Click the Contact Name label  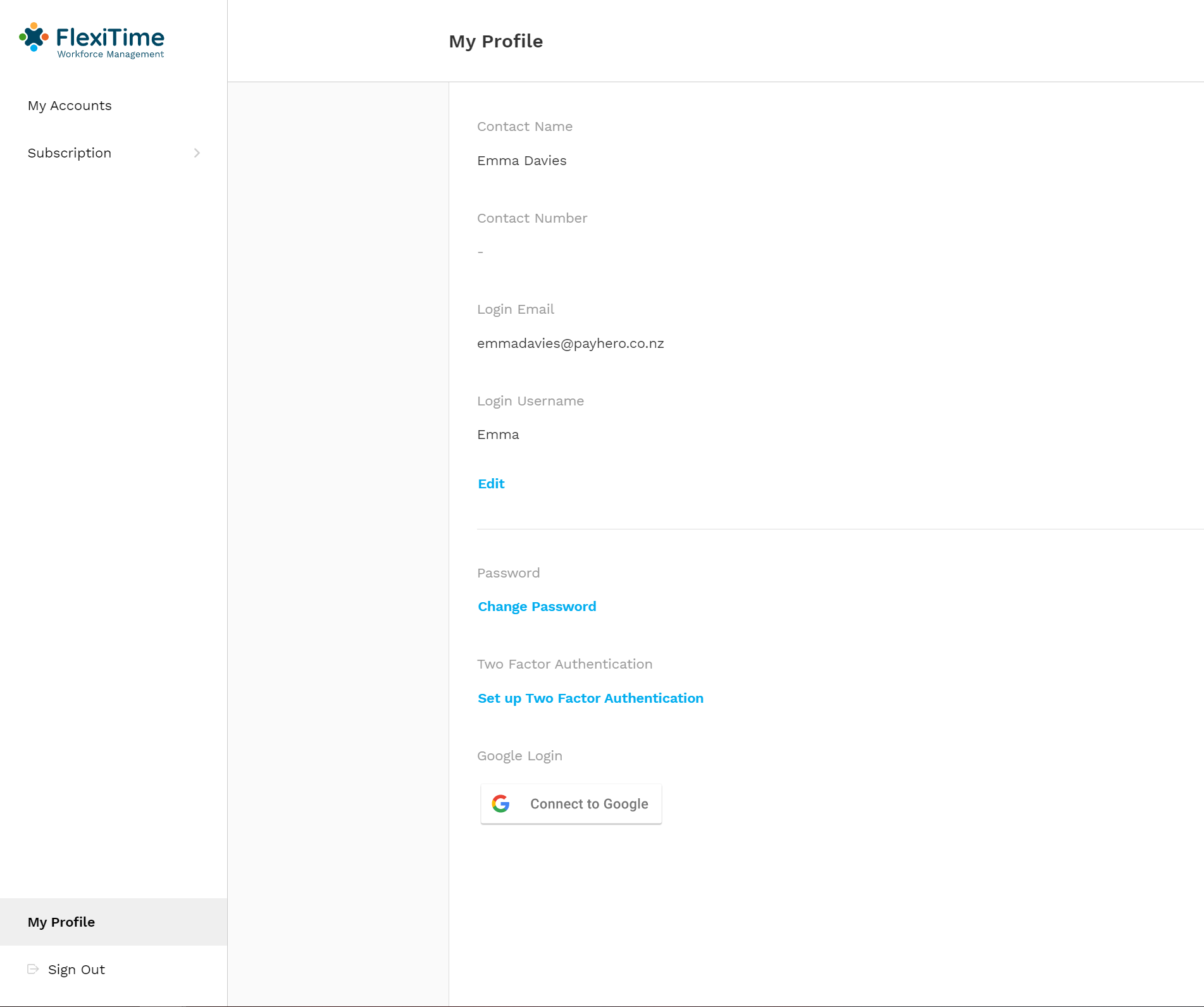coord(524,127)
